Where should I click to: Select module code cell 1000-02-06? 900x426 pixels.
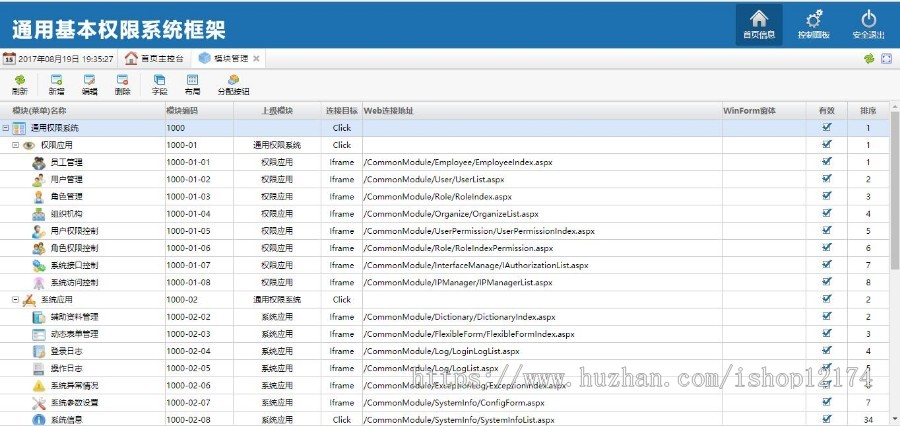click(x=199, y=385)
